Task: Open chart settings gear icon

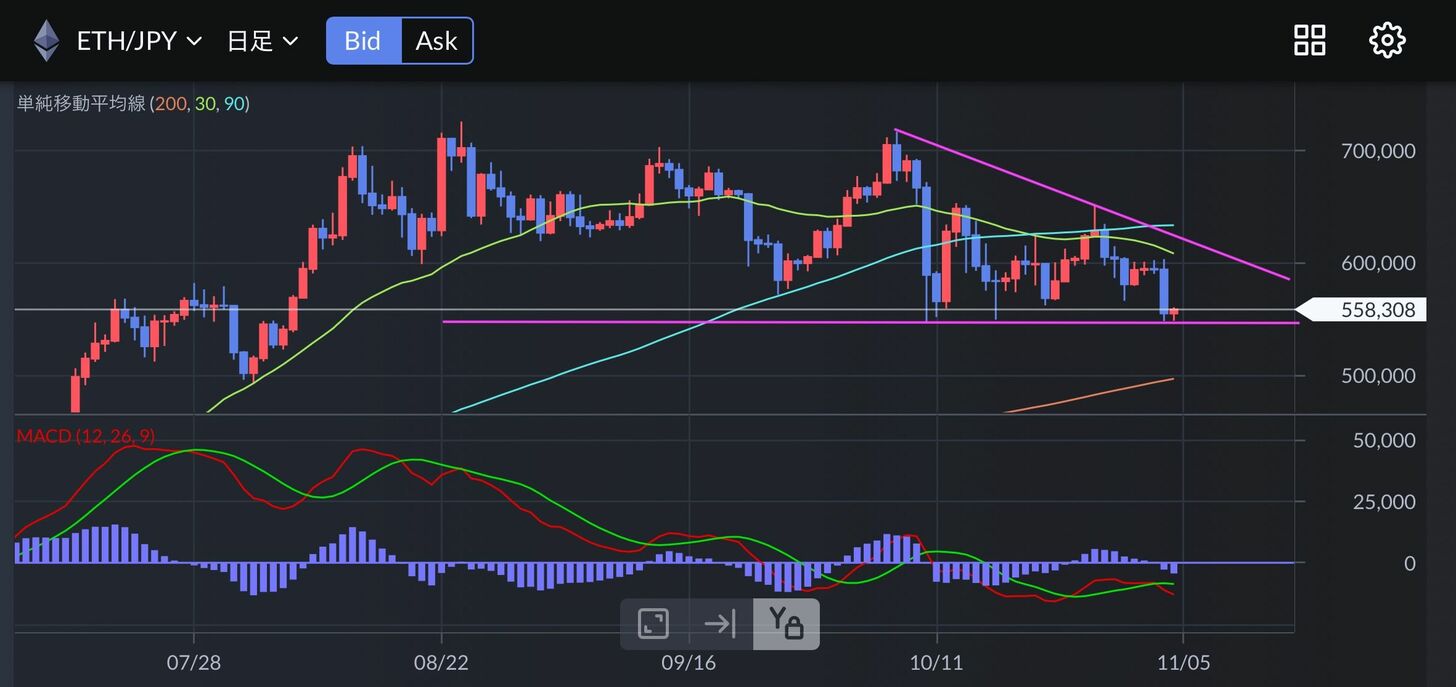Action: point(1387,41)
